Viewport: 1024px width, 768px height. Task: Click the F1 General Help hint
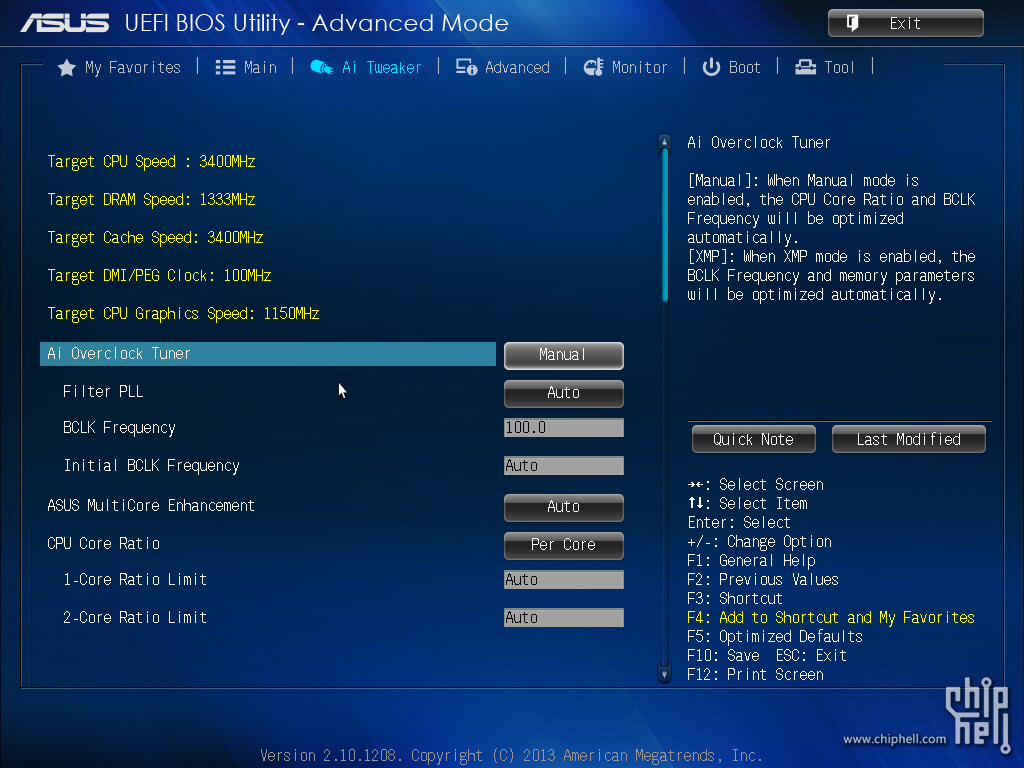(x=751, y=561)
